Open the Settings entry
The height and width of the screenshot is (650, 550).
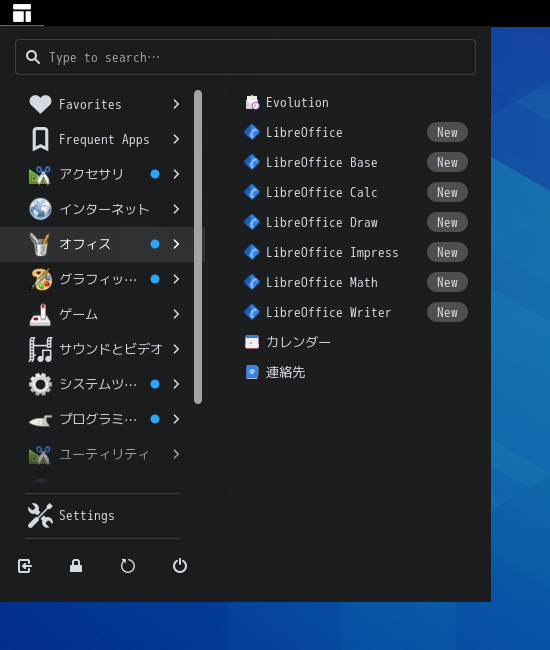coord(102,515)
